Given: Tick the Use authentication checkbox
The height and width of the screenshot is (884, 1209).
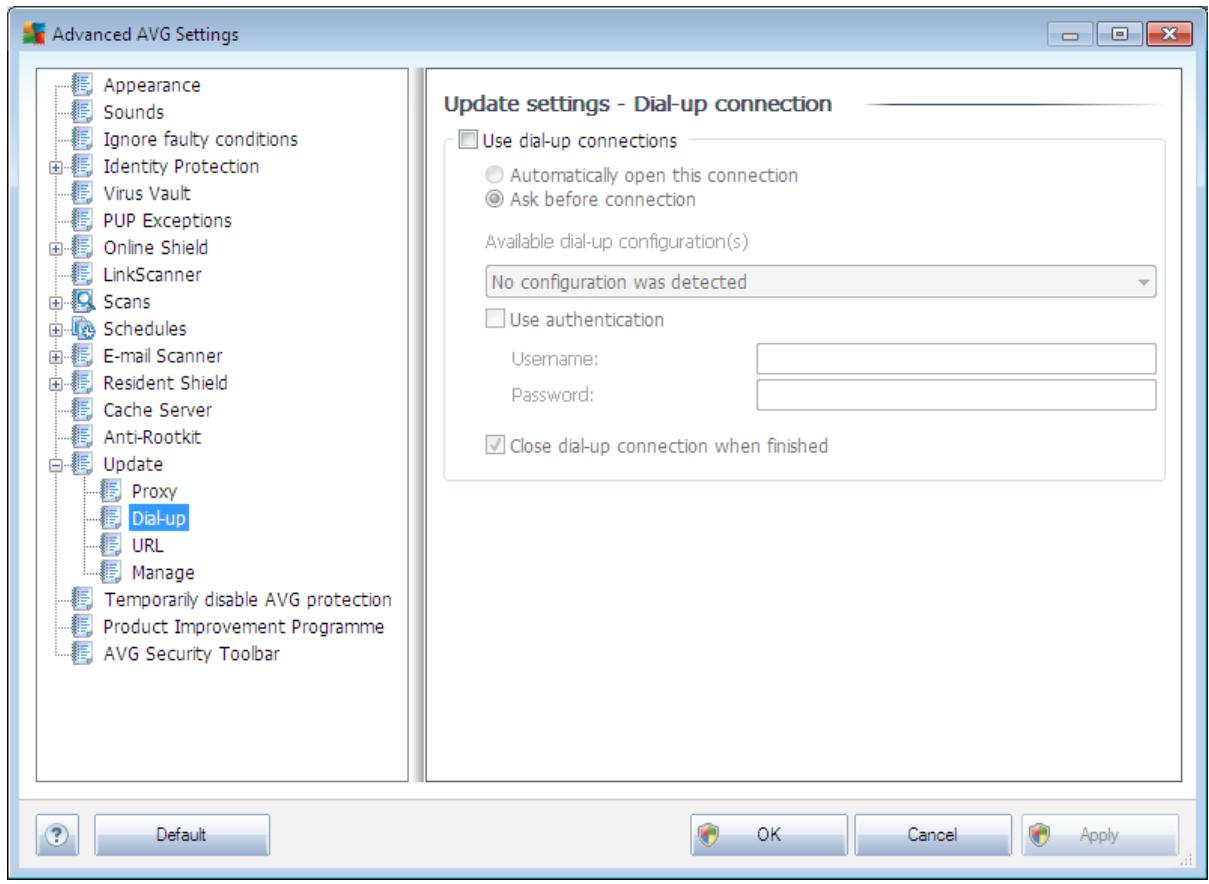Looking at the screenshot, I should [x=497, y=320].
